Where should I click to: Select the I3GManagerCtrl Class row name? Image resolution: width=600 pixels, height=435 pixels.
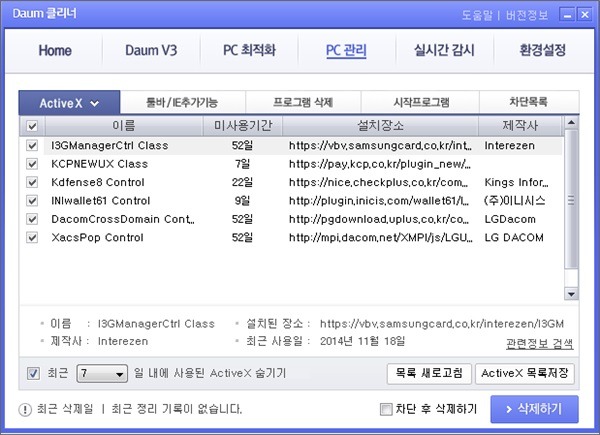(110, 146)
